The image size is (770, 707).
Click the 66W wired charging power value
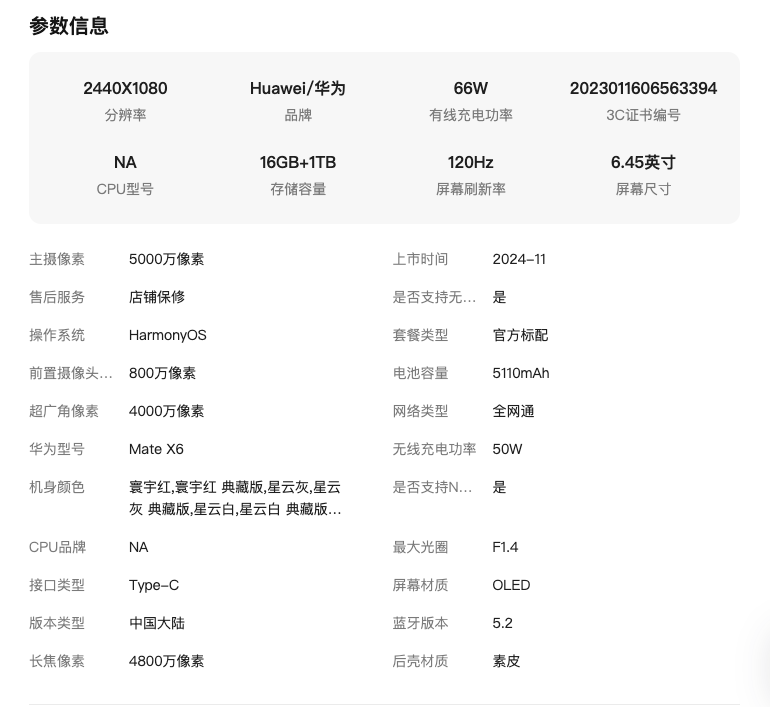tap(470, 88)
